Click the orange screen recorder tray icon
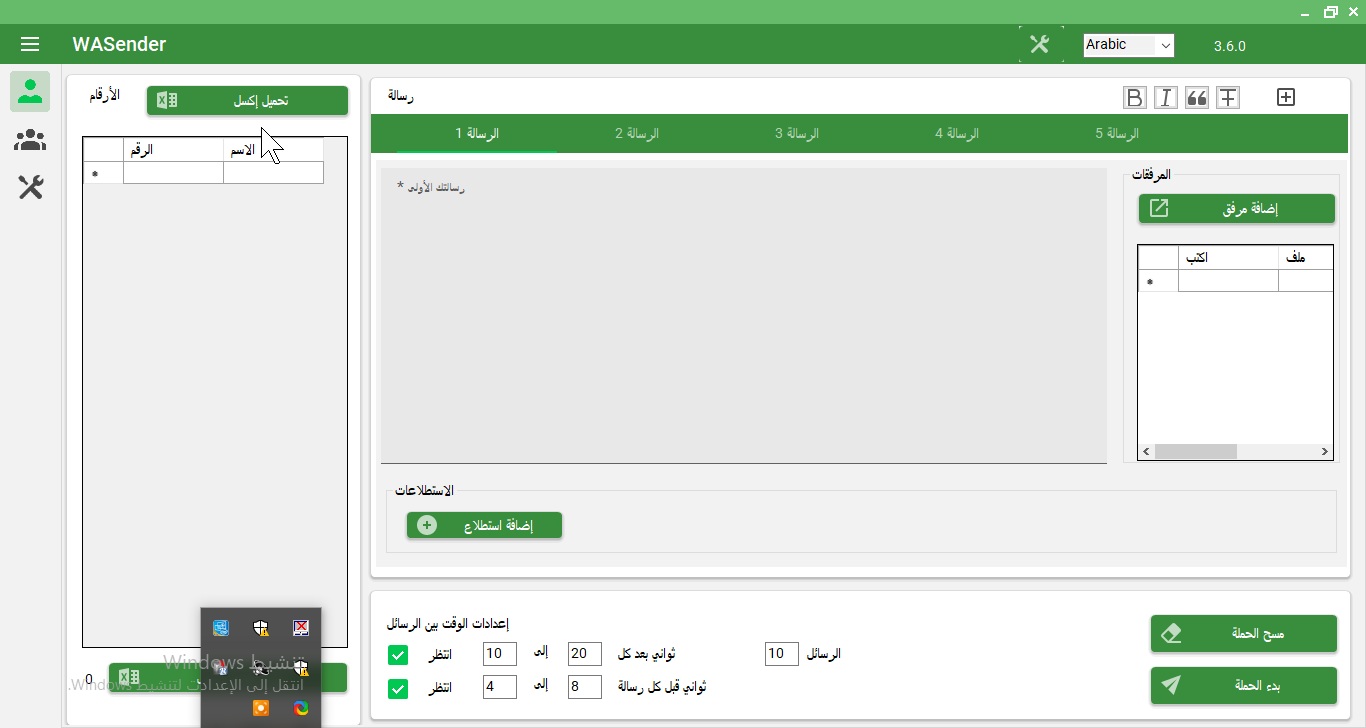 click(261, 708)
